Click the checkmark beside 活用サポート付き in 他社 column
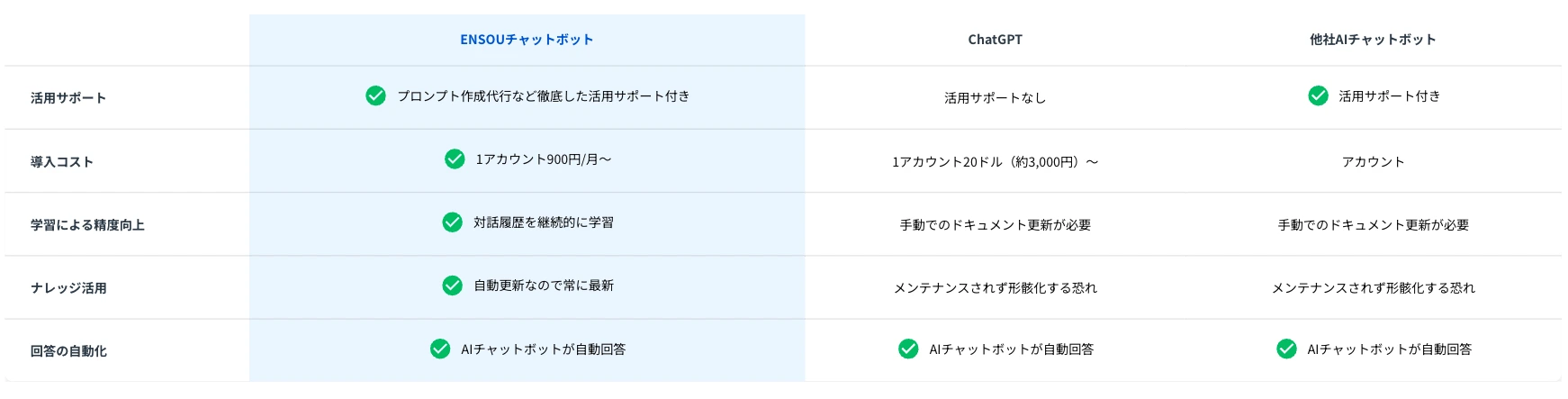 click(1318, 95)
